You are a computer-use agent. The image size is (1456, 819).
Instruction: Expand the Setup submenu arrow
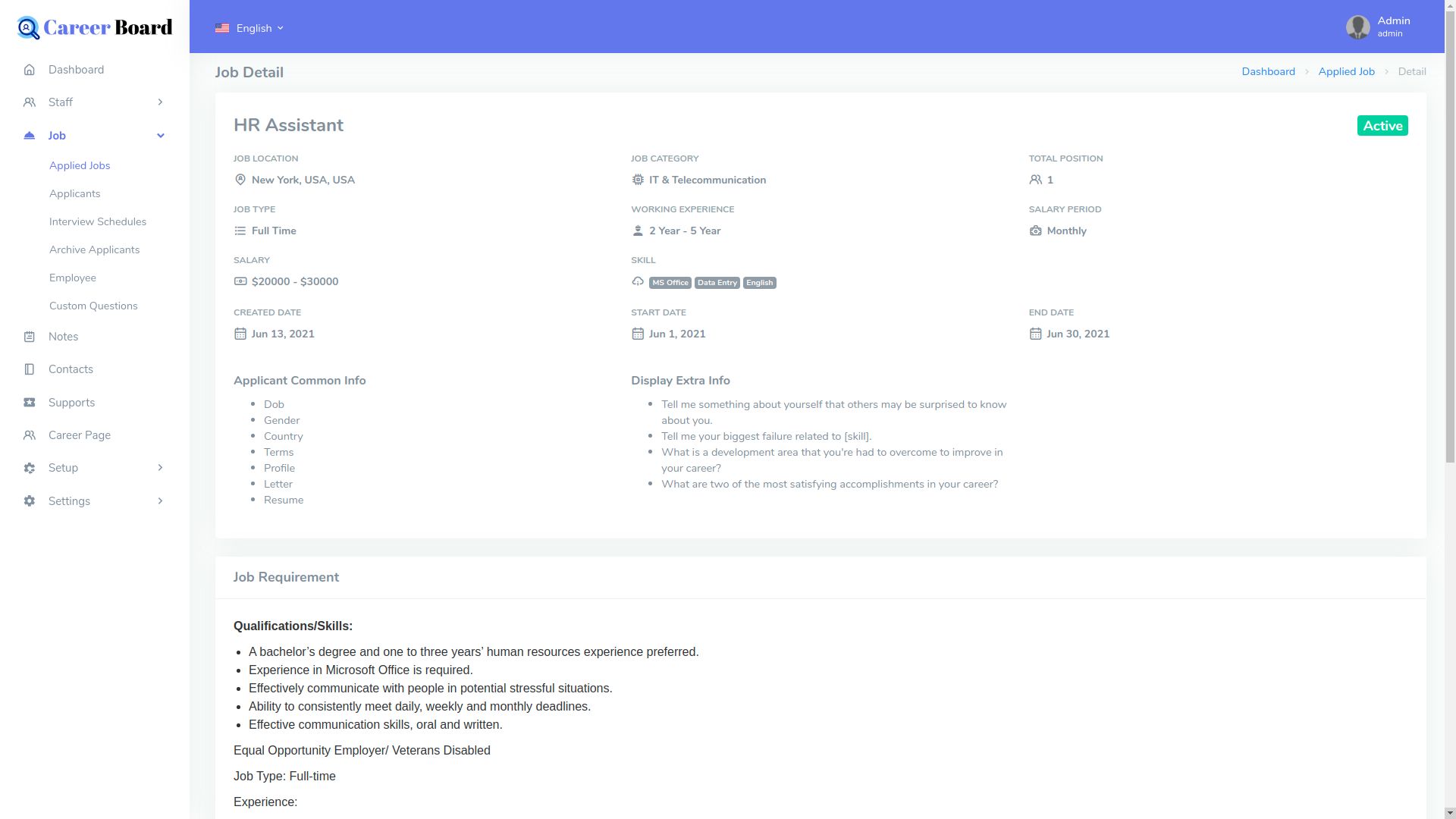[x=160, y=468]
